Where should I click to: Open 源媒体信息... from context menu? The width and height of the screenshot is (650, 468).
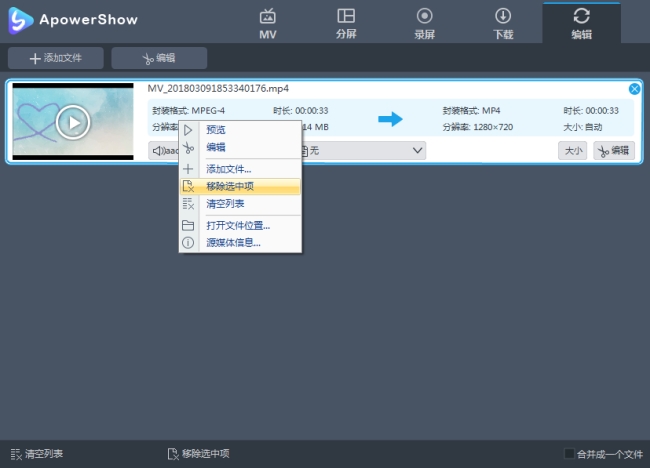point(233,242)
